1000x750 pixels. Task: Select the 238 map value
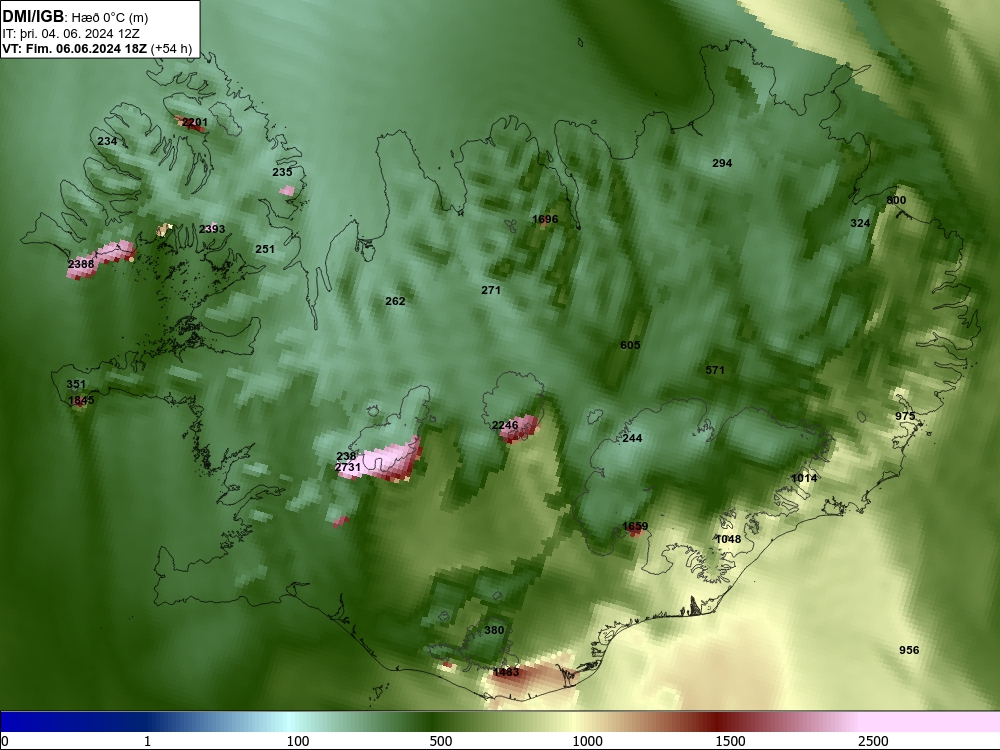coord(346,456)
